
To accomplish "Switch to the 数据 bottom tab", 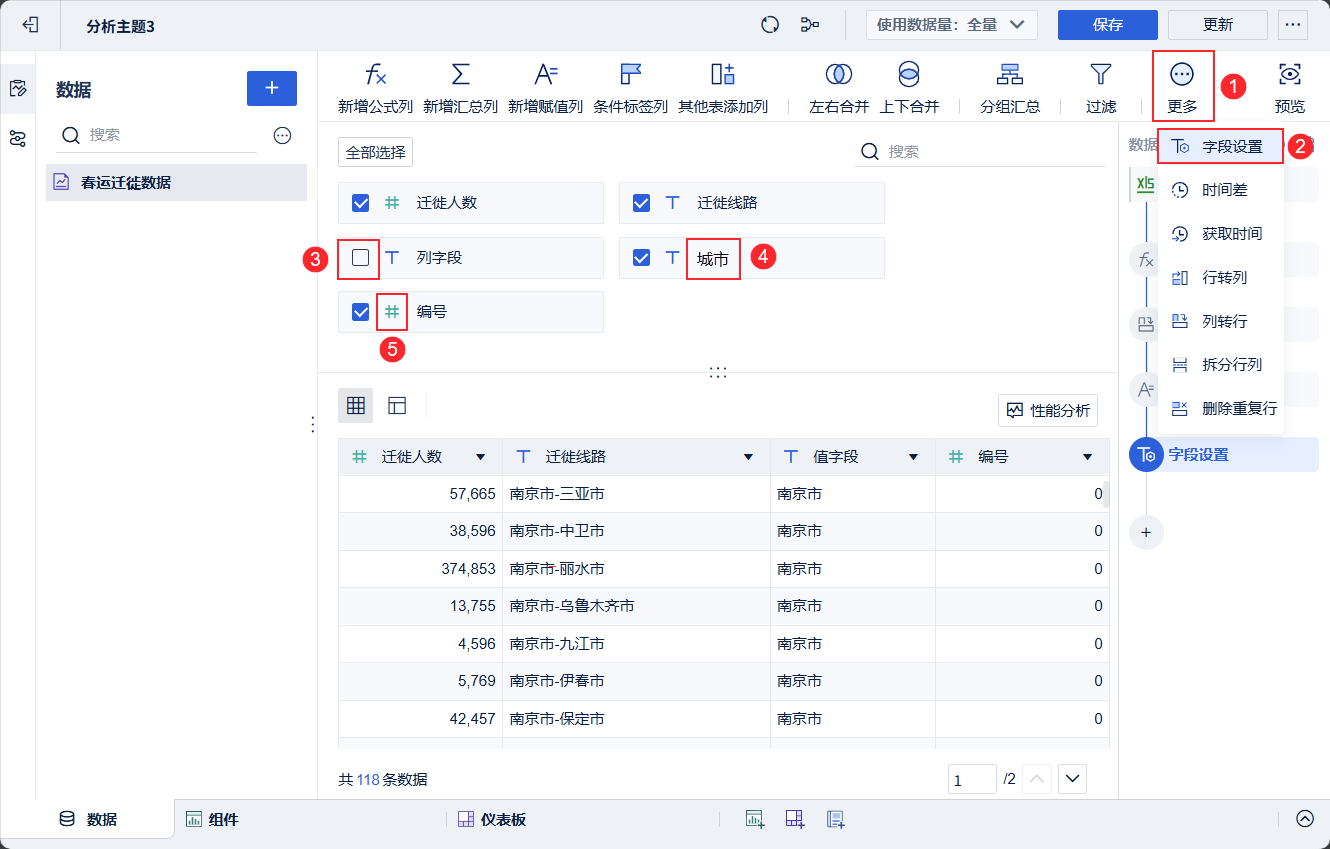I will tap(88, 819).
